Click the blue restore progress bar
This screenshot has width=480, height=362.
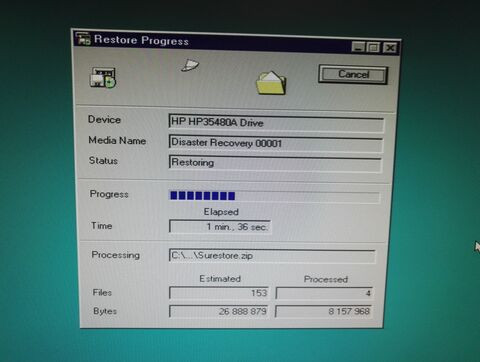point(275,196)
